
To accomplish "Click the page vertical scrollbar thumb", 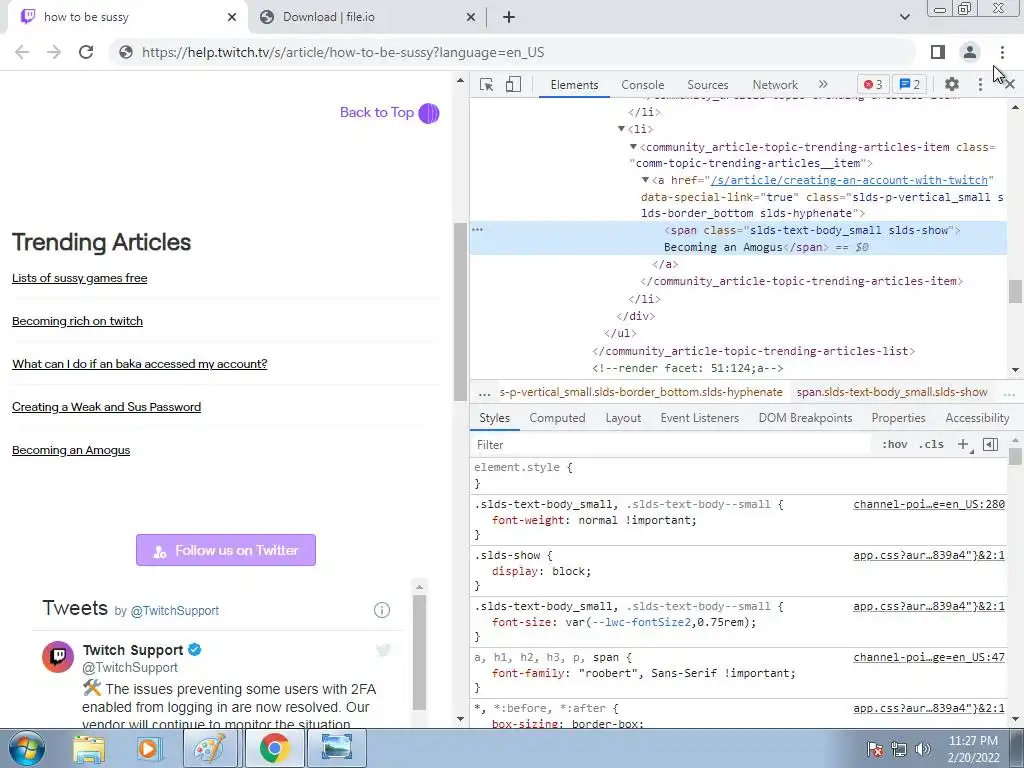I will point(460,312).
